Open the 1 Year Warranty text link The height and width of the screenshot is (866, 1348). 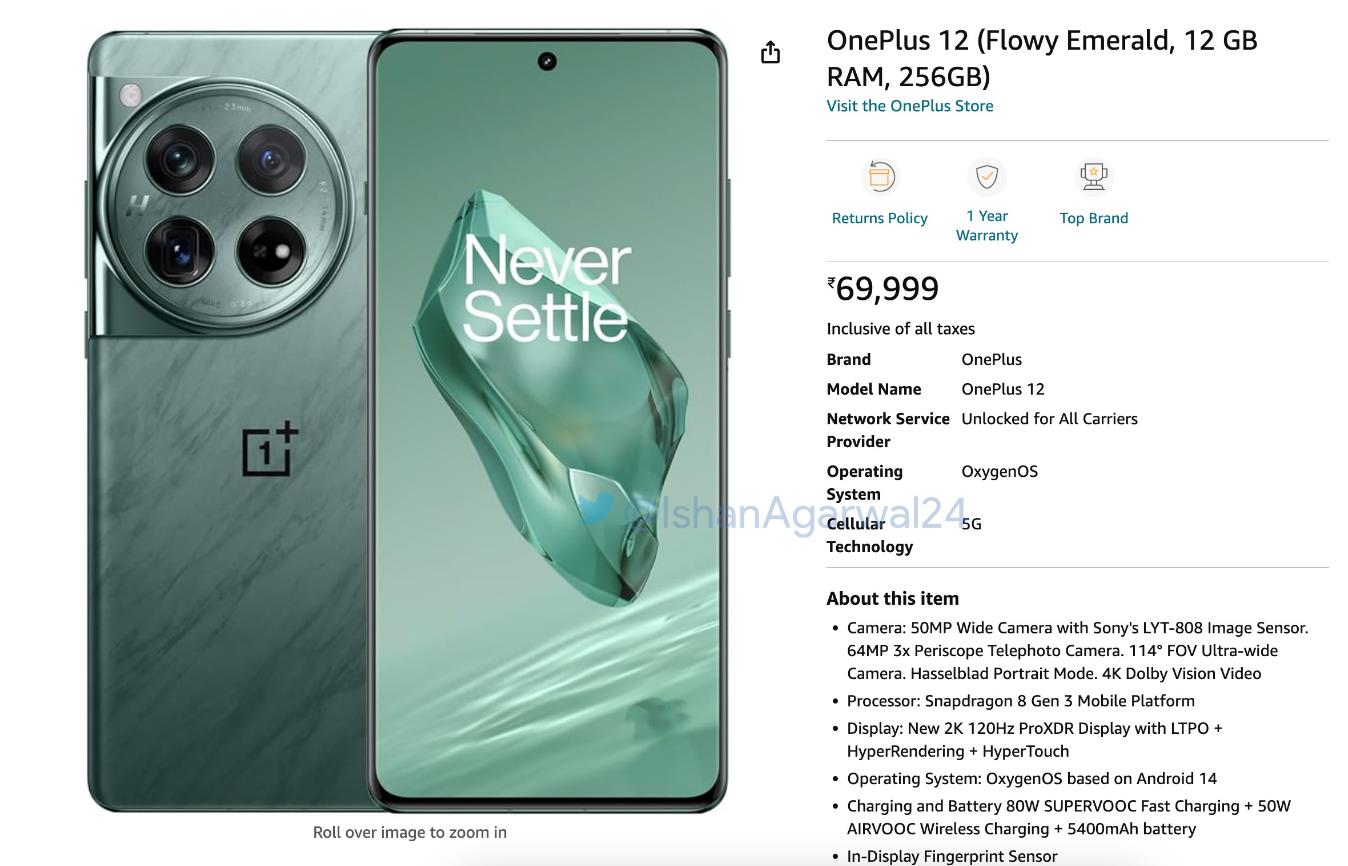[987, 226]
